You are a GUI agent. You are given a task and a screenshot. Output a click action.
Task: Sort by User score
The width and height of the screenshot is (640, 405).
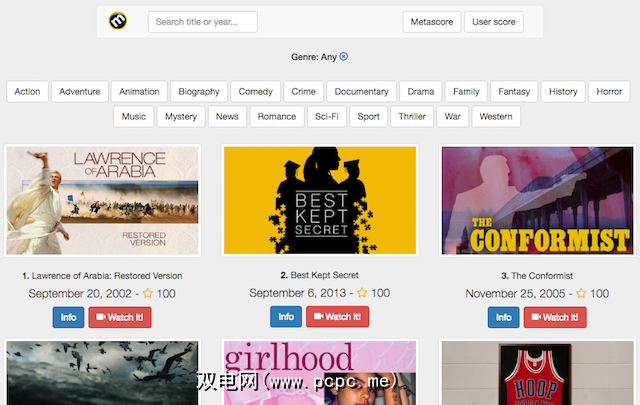pos(493,22)
